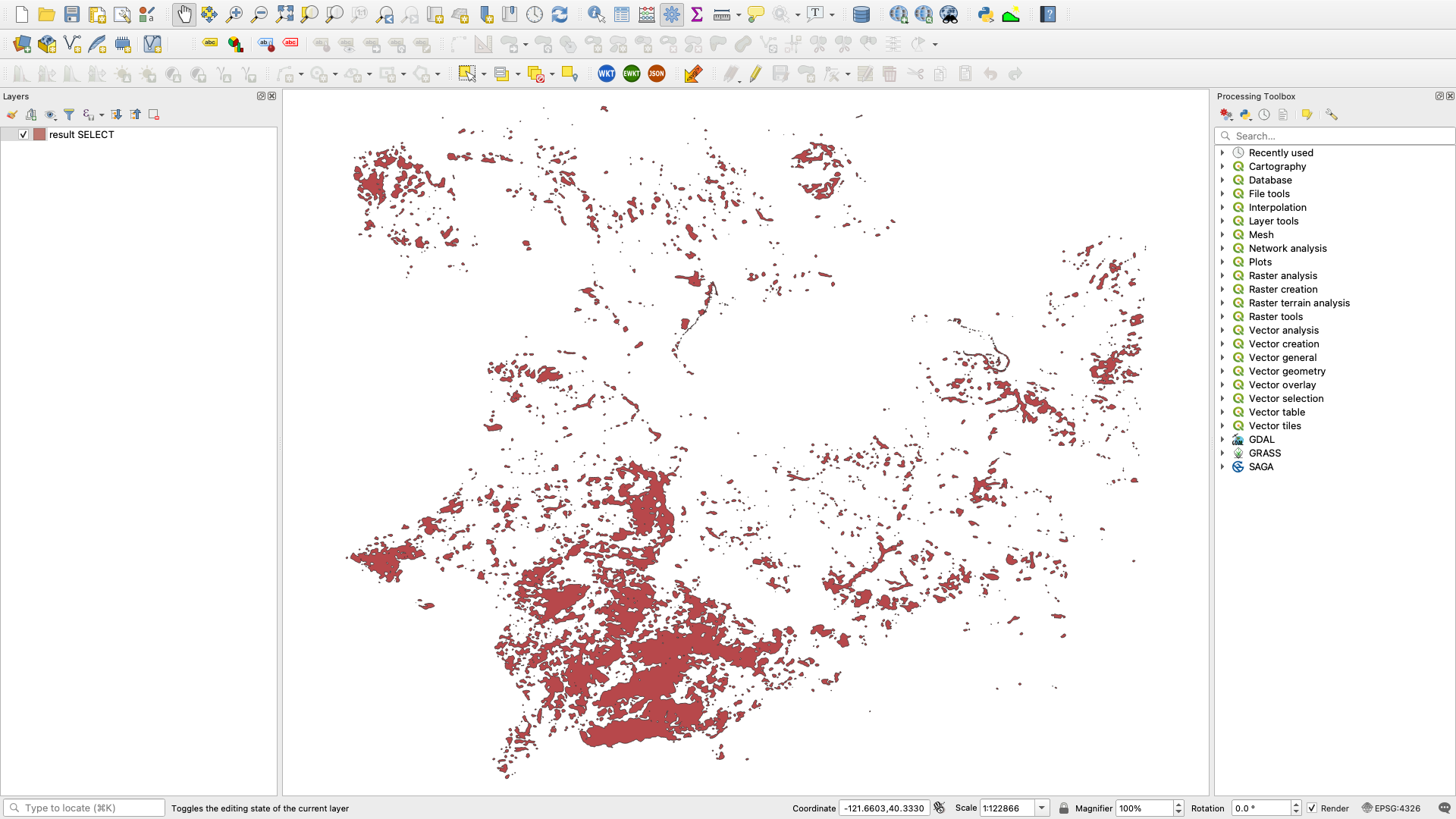Click the Layers panel title

coord(16,96)
